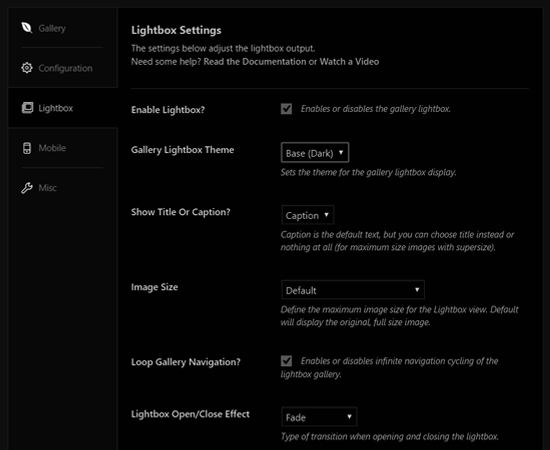
Task: Expand the Show Title Or Caption dropdown
Action: [308, 215]
